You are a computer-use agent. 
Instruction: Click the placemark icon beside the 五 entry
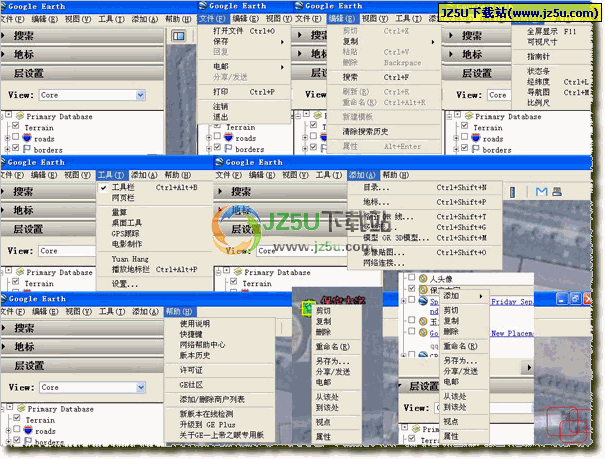point(423,321)
